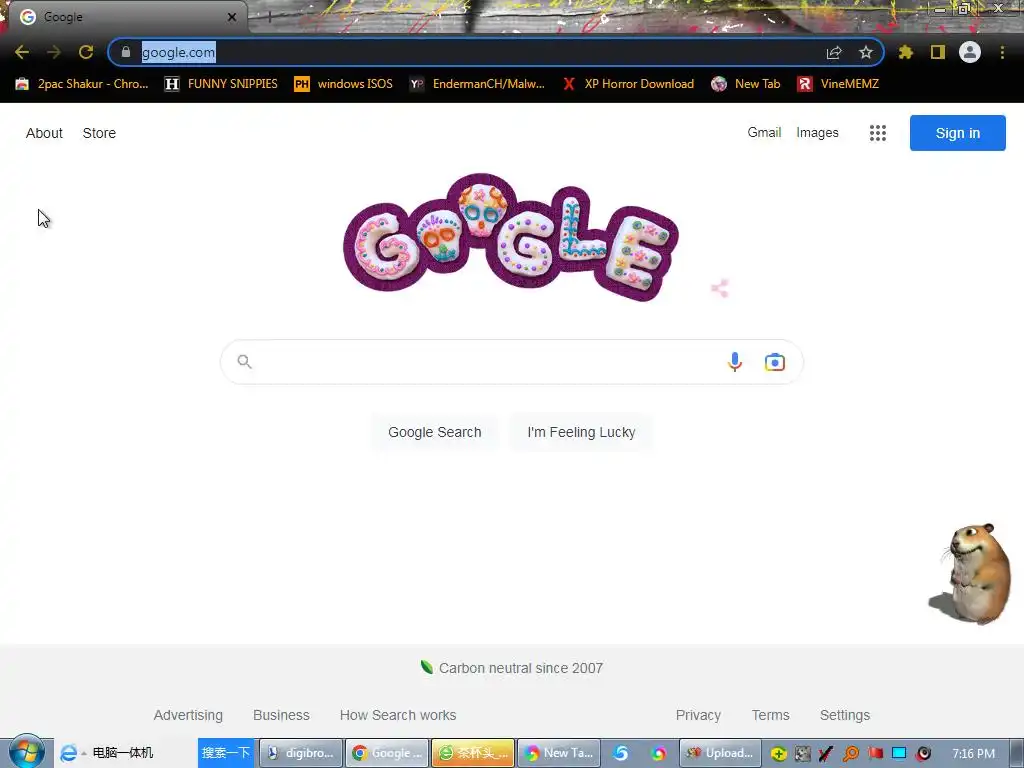This screenshot has width=1024, height=768.
Task: Open How Search works link
Action: tap(398, 715)
